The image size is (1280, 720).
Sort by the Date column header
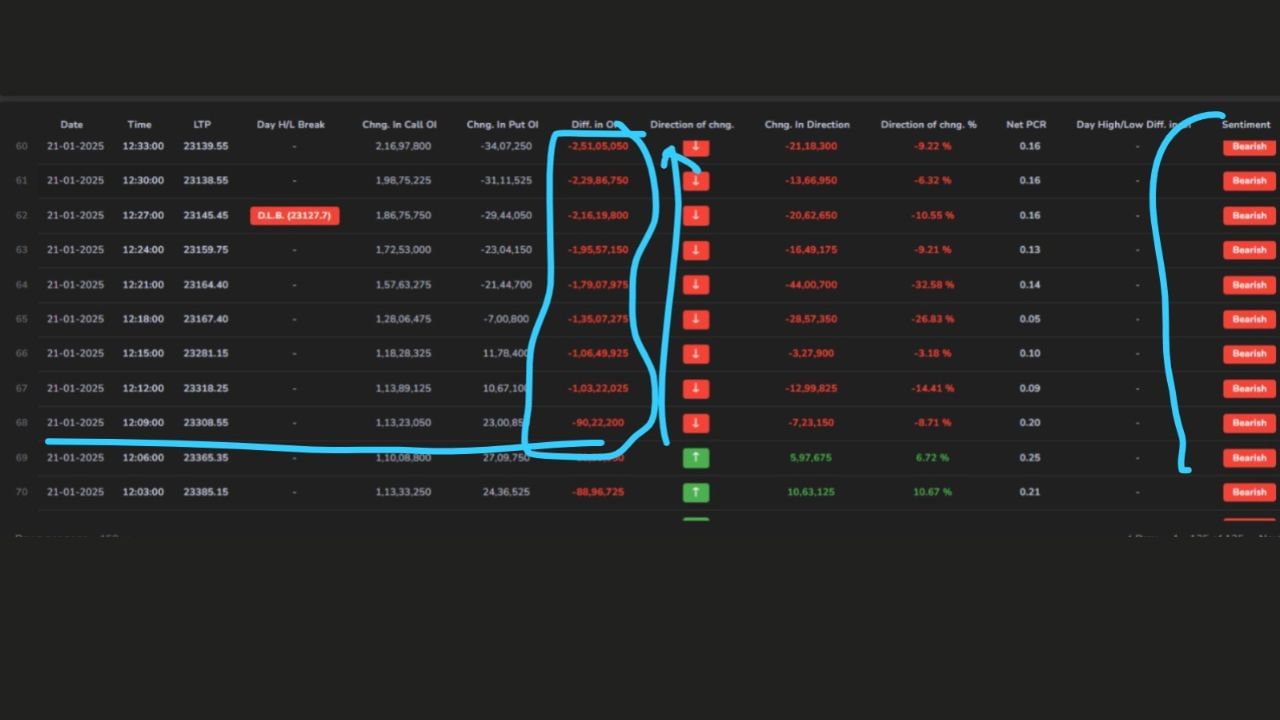tap(72, 125)
